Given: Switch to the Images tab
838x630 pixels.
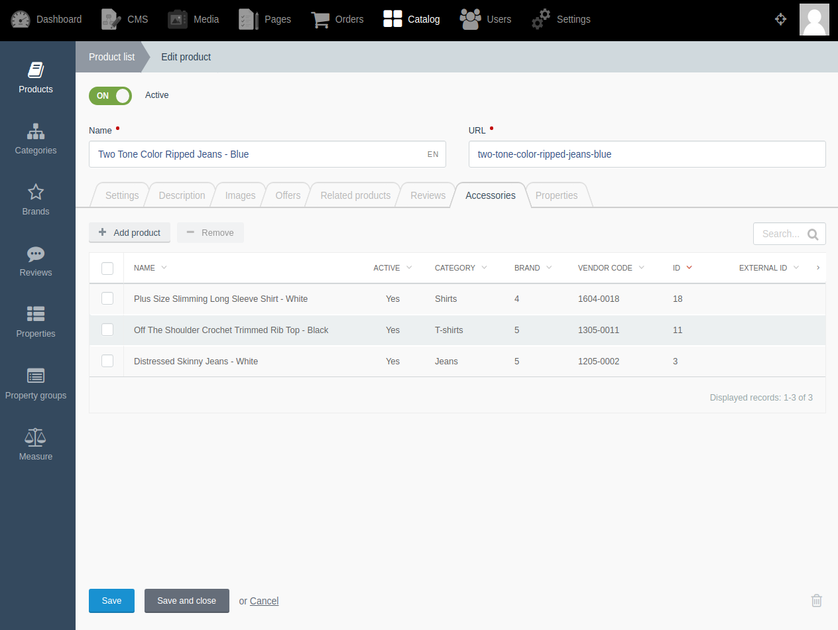Looking at the screenshot, I should [x=240, y=195].
